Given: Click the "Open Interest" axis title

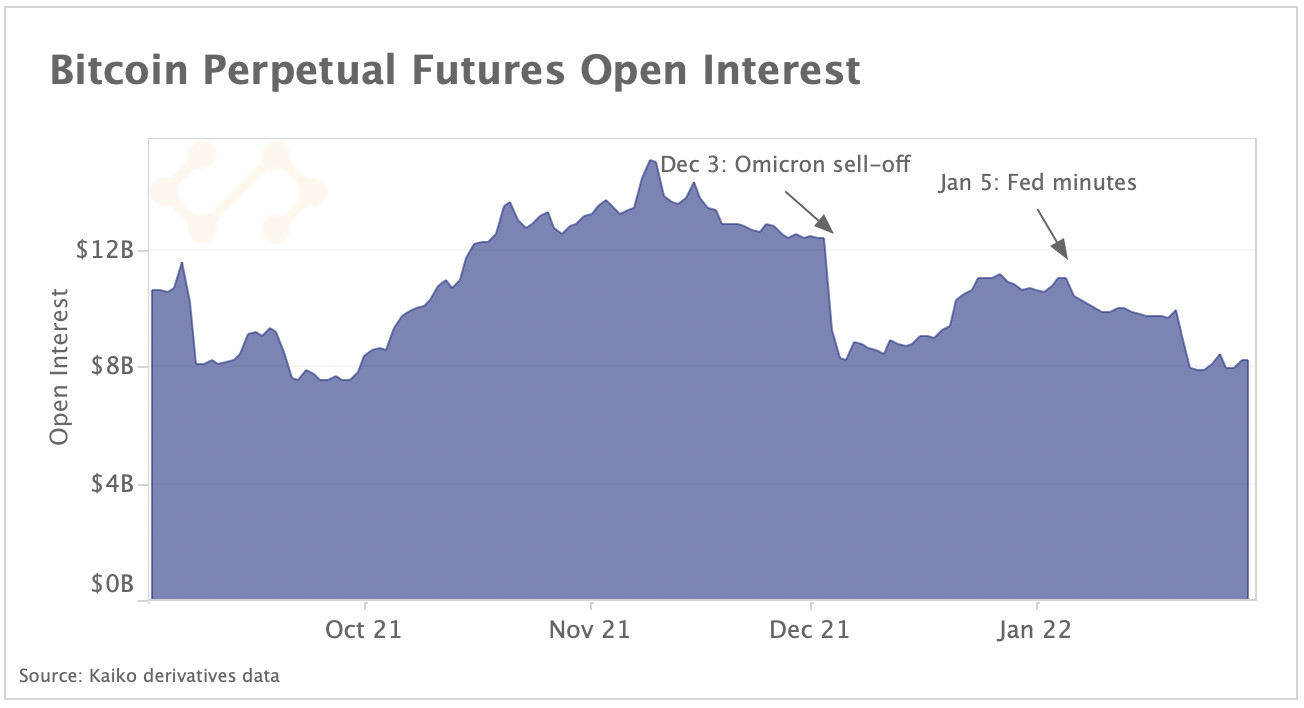Looking at the screenshot, I should pyautogui.click(x=60, y=366).
